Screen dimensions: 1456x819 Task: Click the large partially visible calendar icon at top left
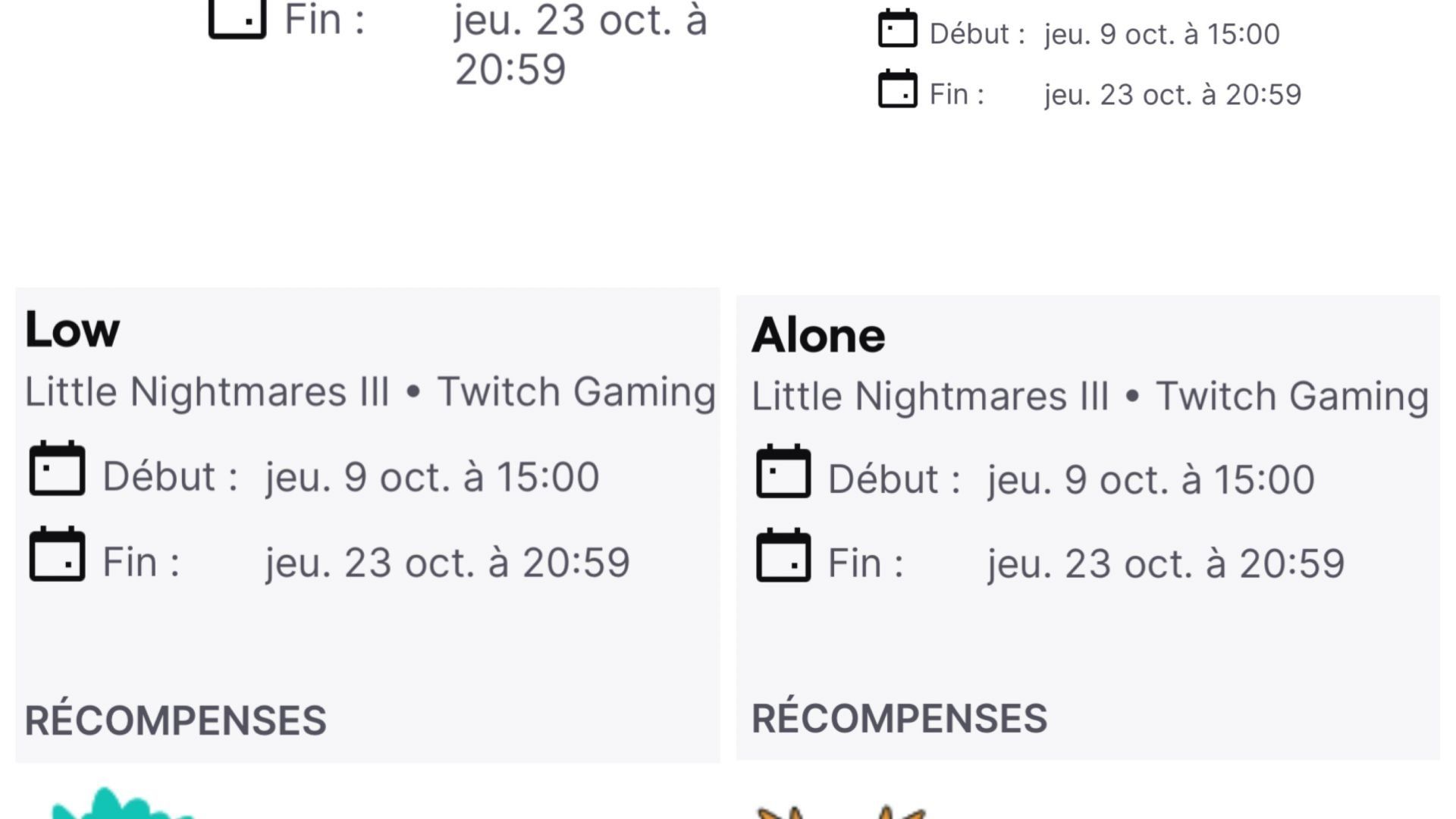point(237,18)
